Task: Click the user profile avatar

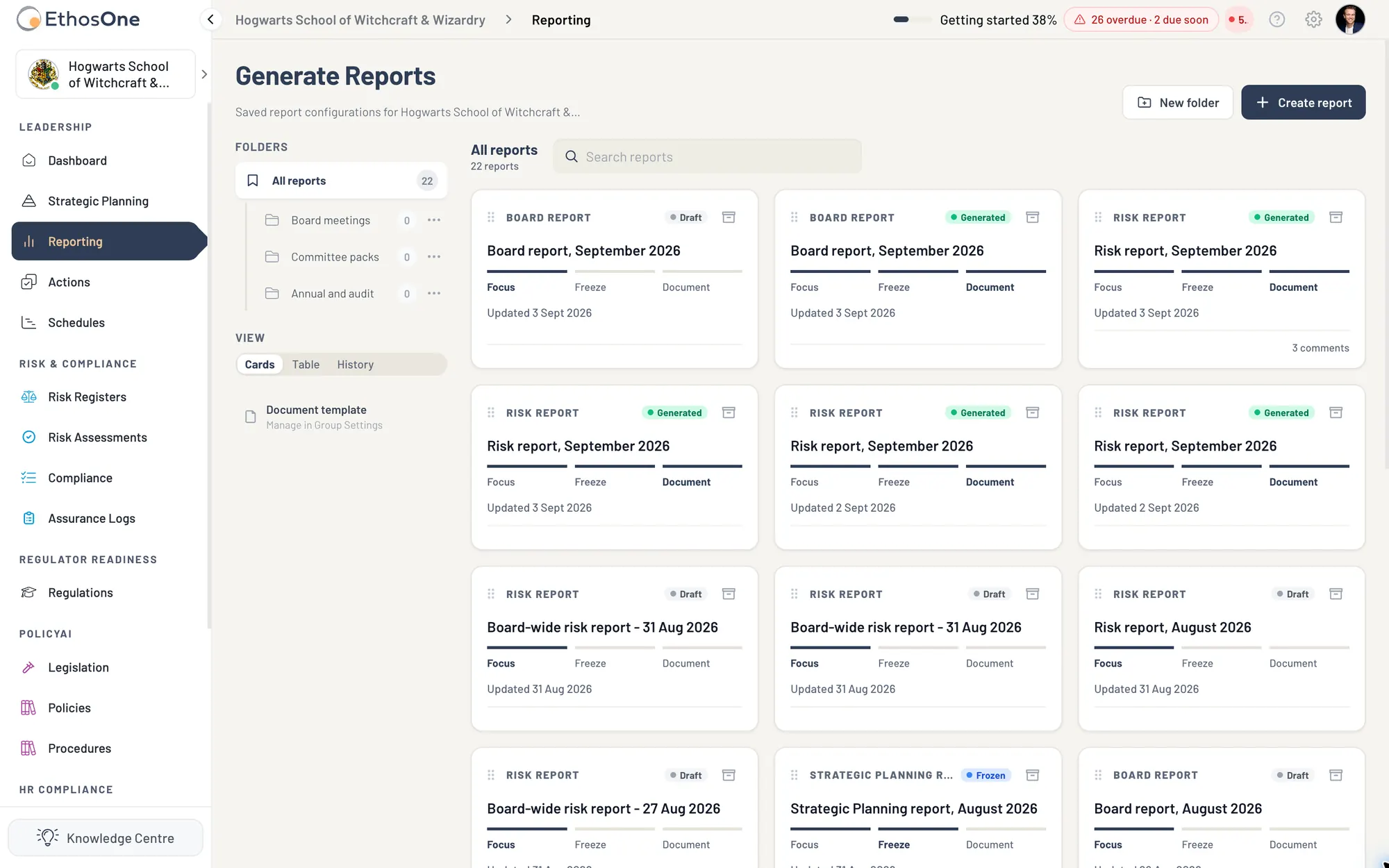Action: 1350,19
